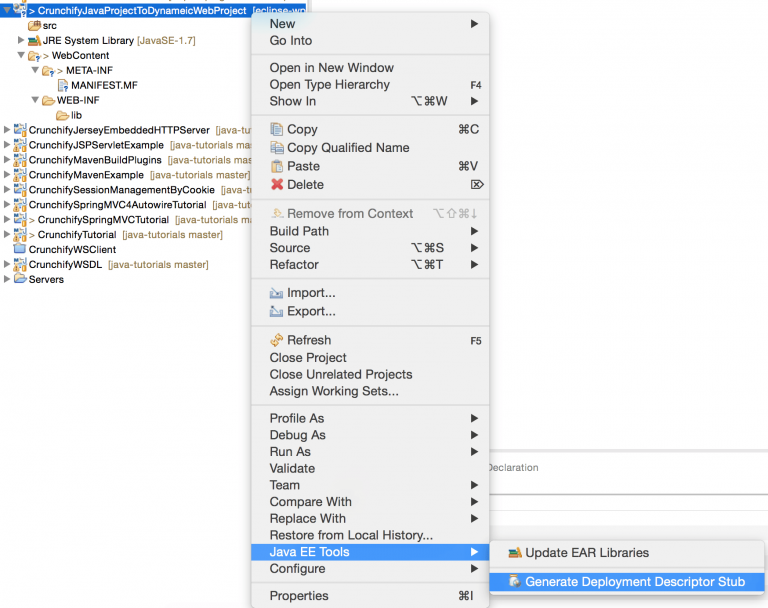This screenshot has height=608, width=768.
Task: Expand the Servers folder
Action: [8, 279]
